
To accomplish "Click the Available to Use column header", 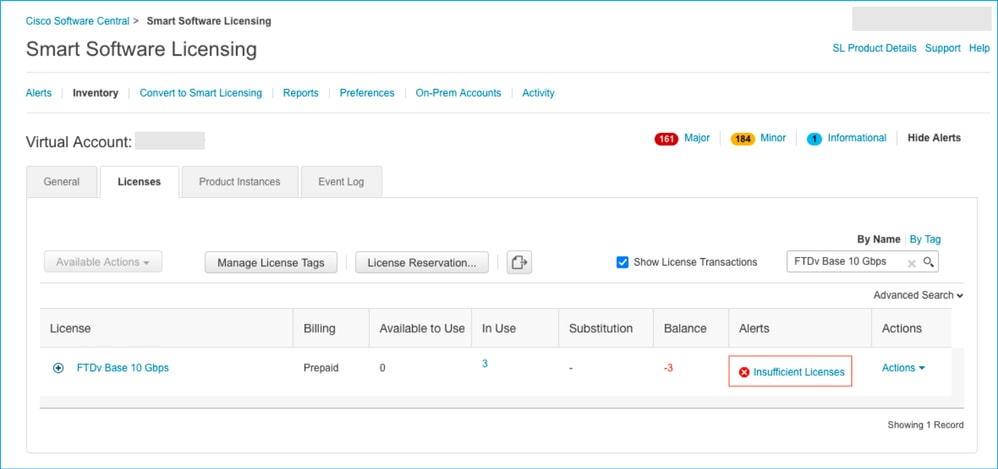I will (x=421, y=328).
